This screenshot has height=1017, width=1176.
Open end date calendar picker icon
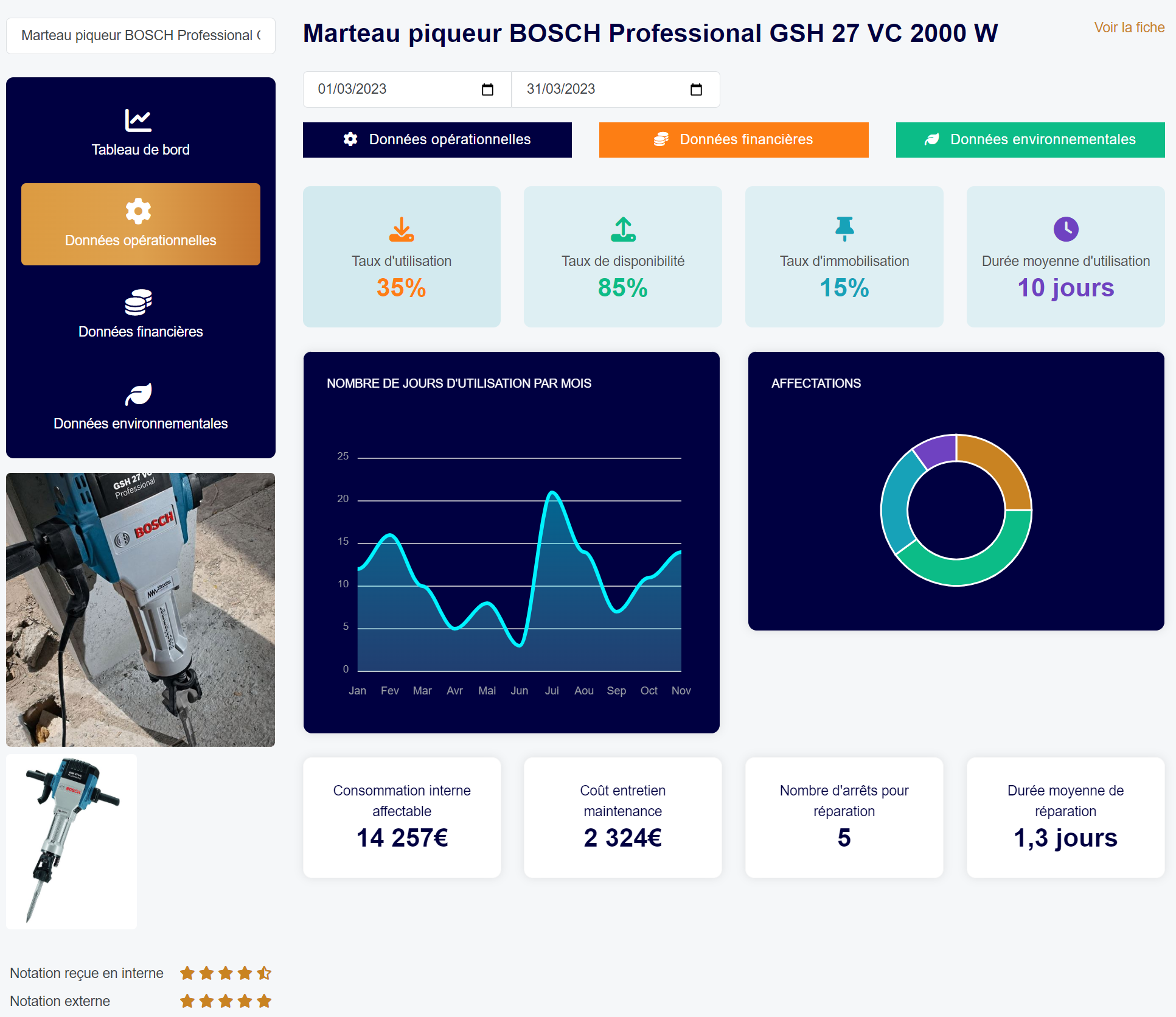(x=696, y=89)
